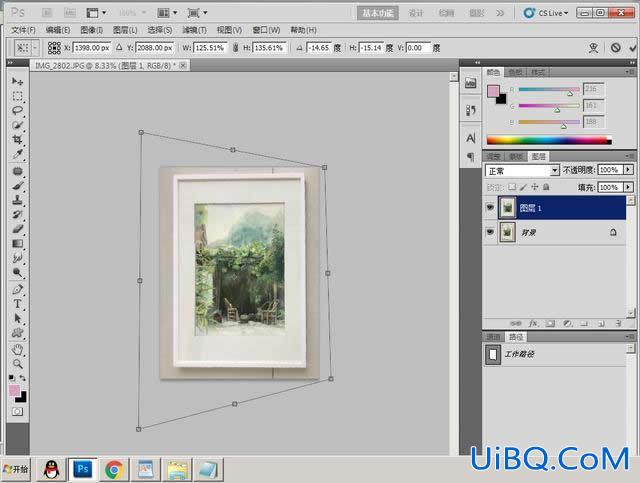Open 图像(I) menu
The image size is (640, 483).
click(x=91, y=30)
